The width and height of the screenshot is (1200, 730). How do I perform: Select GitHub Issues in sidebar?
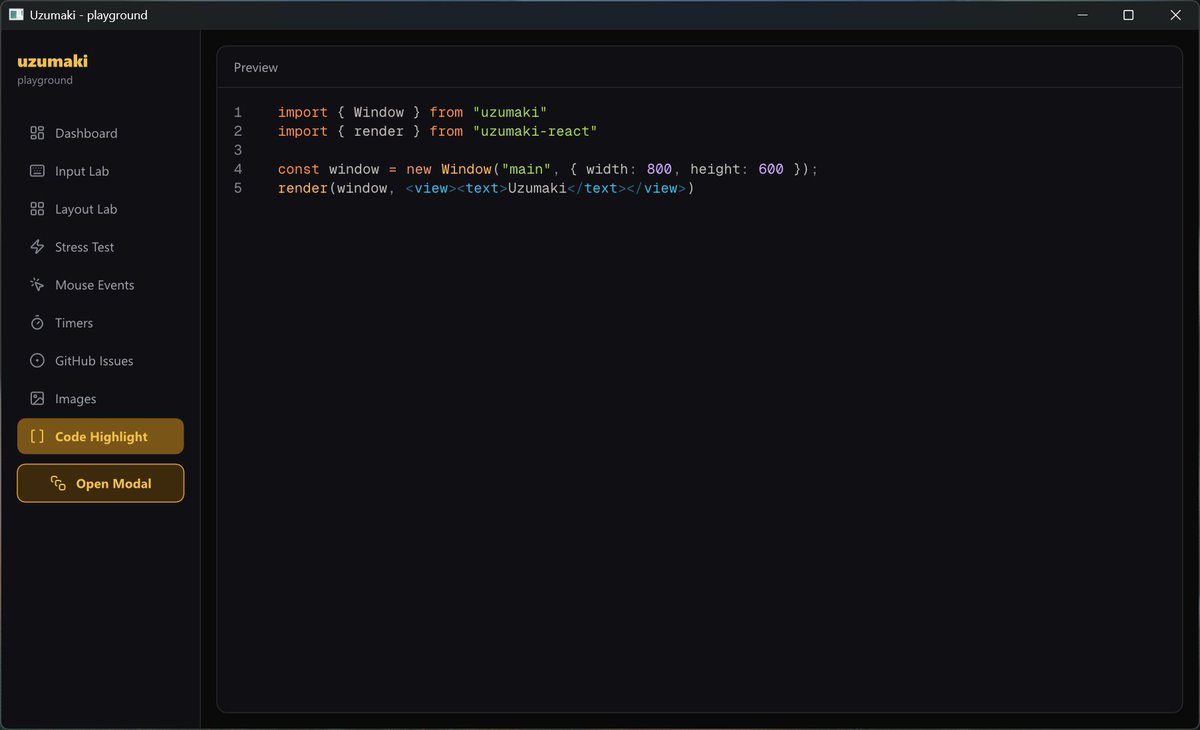100,361
